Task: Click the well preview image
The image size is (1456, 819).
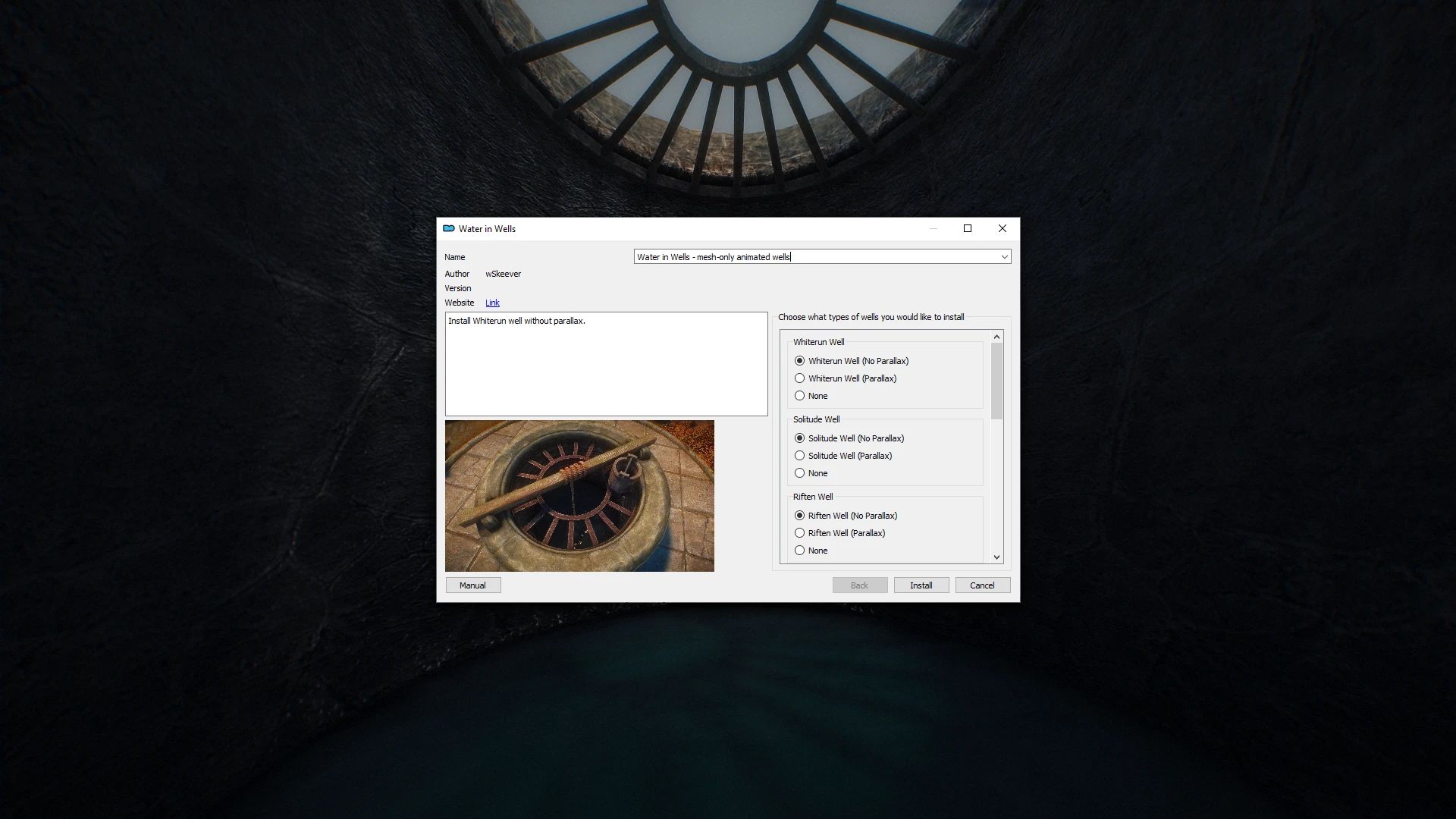Action: click(579, 495)
